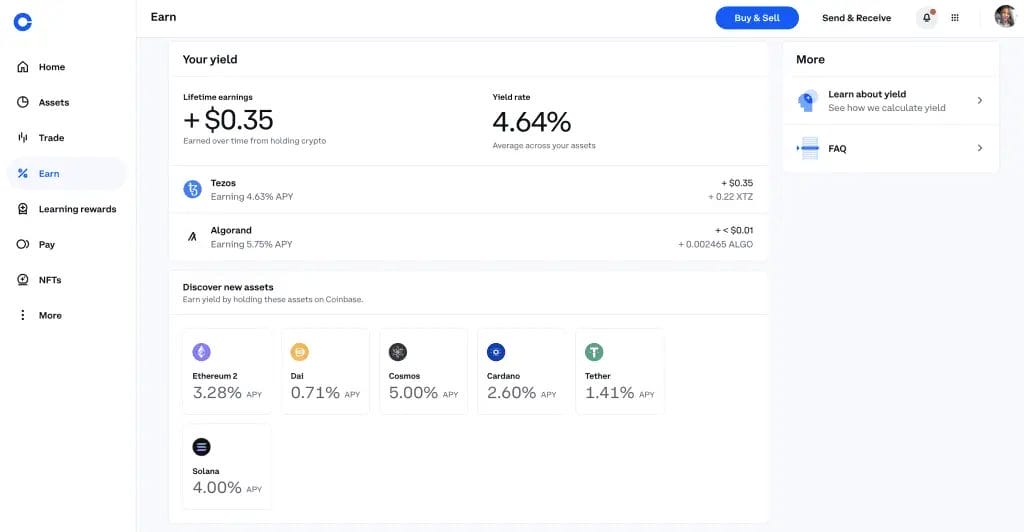
Task: Click the Cosmos coin icon
Action: coord(398,352)
